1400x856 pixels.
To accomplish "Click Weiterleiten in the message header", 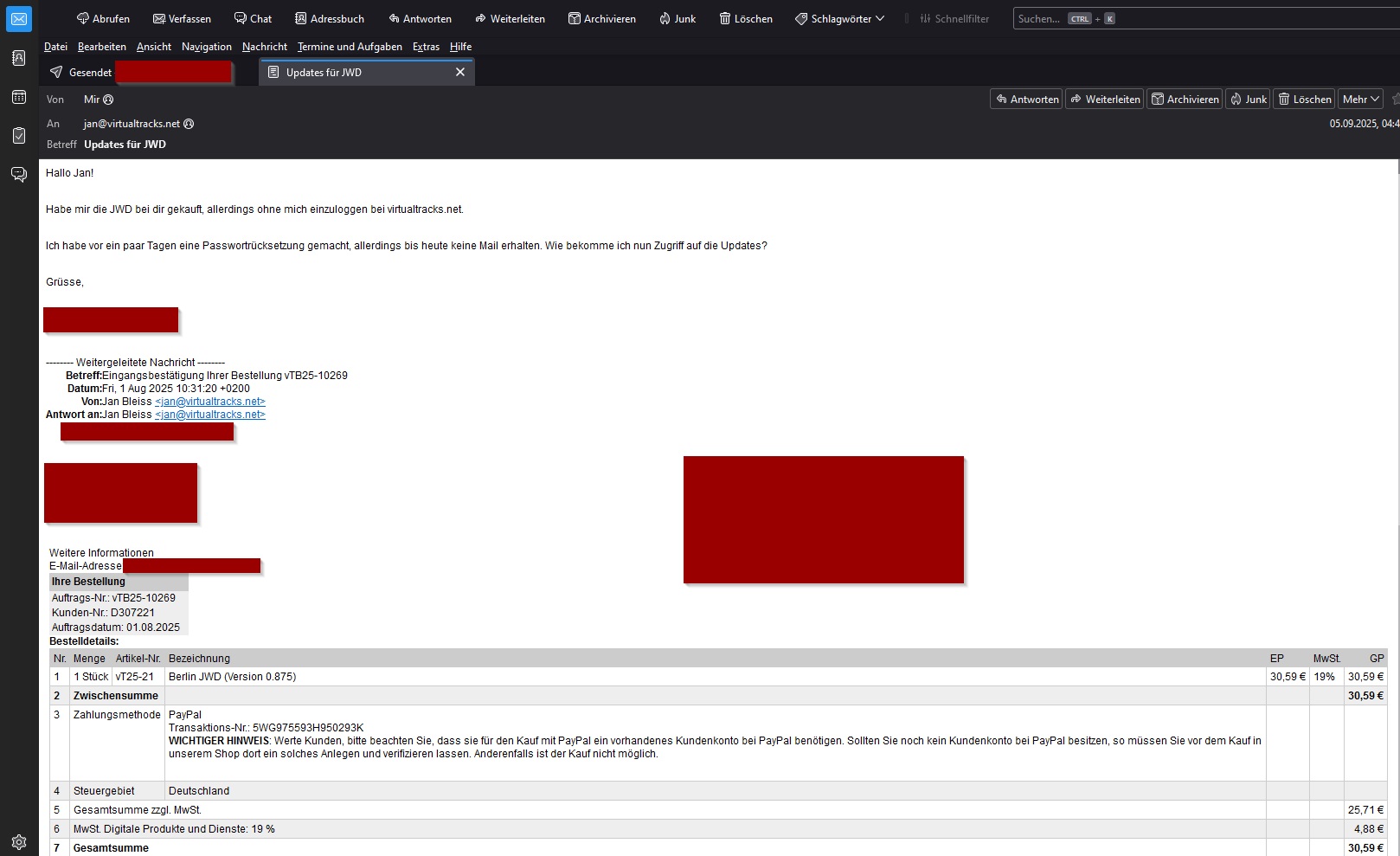I will click(1104, 100).
